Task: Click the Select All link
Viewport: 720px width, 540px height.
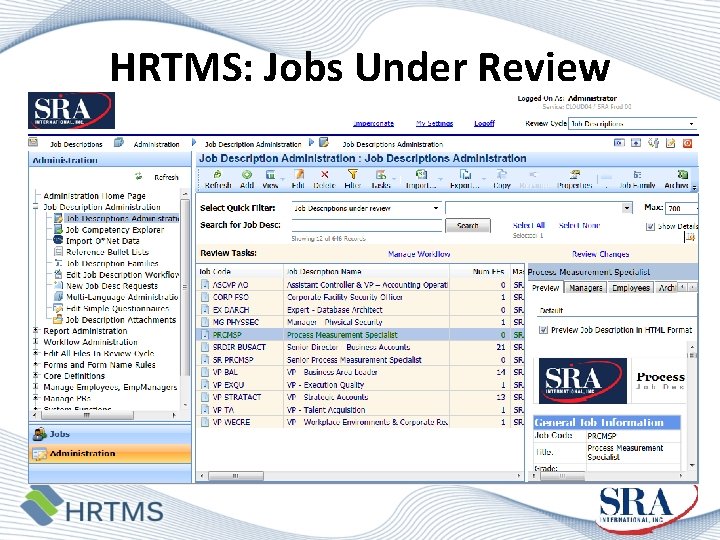Action: pyautogui.click(x=529, y=225)
